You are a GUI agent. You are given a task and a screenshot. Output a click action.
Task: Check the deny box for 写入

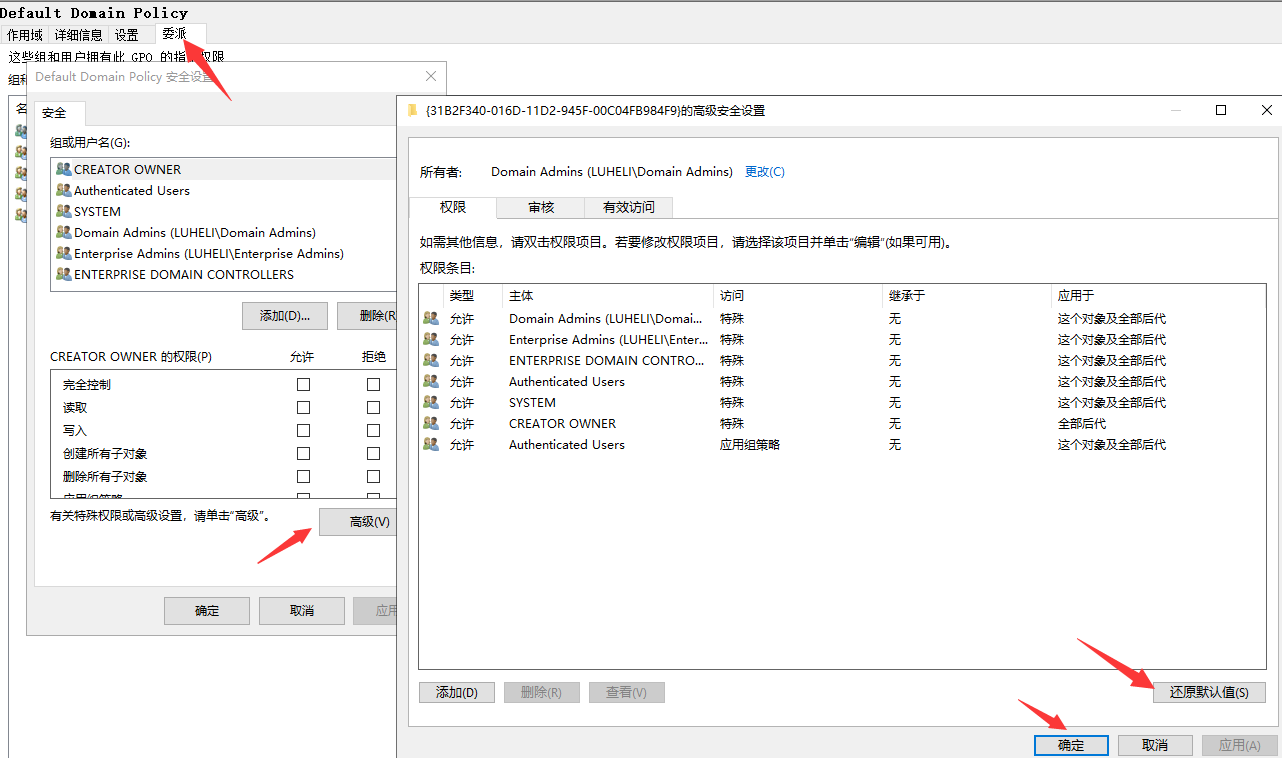tap(373, 430)
